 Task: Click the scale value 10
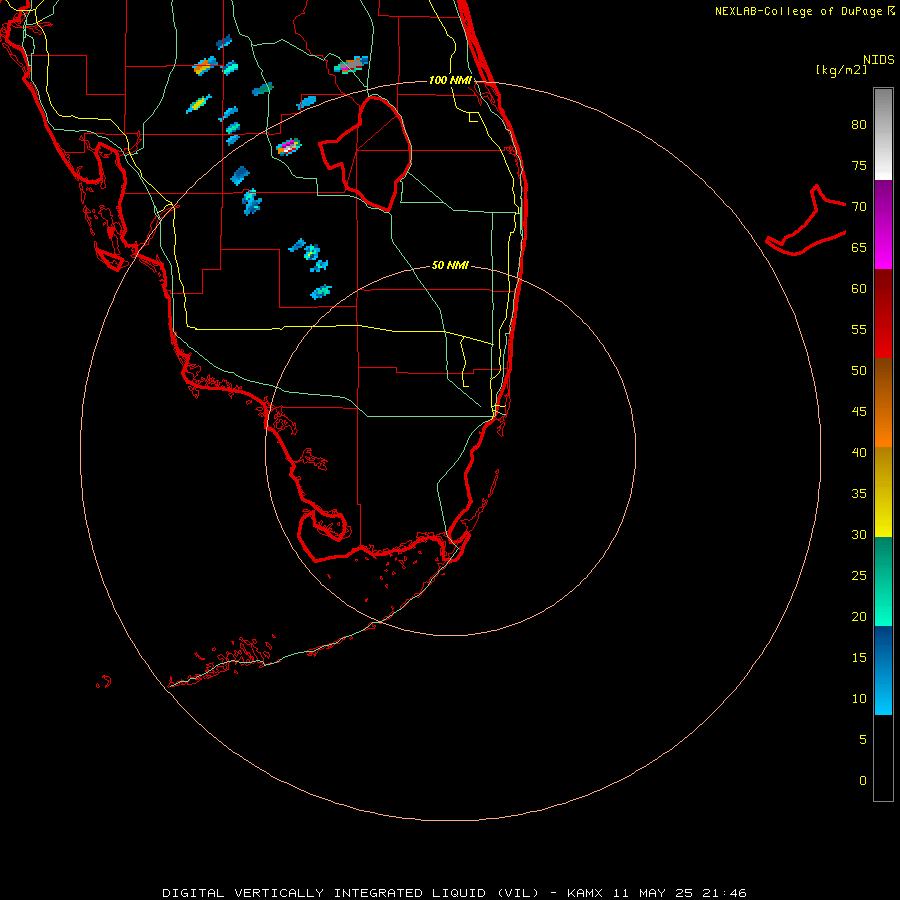[x=859, y=699]
